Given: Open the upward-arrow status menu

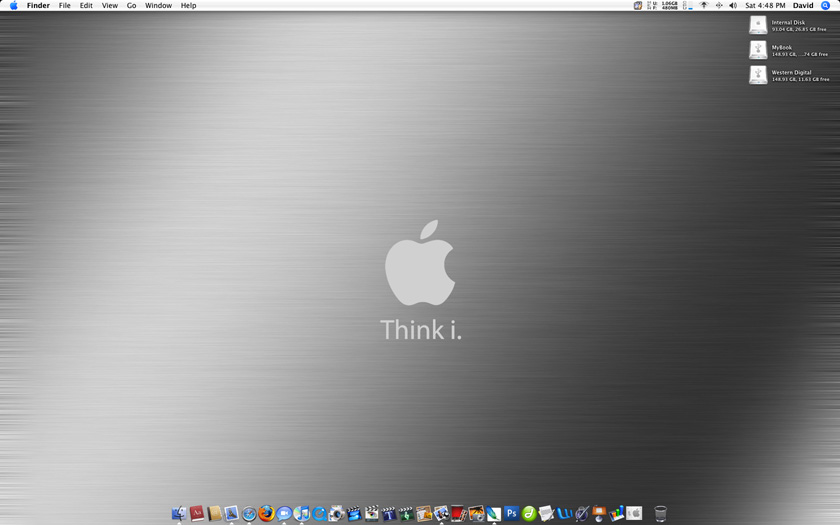Looking at the screenshot, I should 704,5.
